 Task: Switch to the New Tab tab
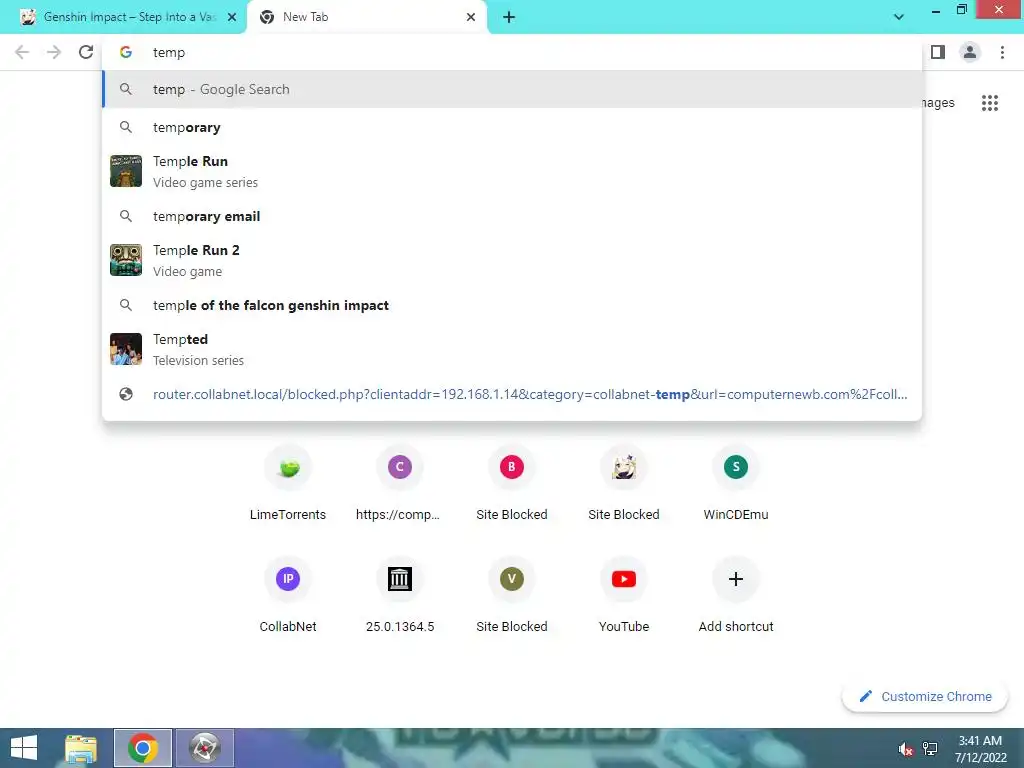[x=366, y=17]
